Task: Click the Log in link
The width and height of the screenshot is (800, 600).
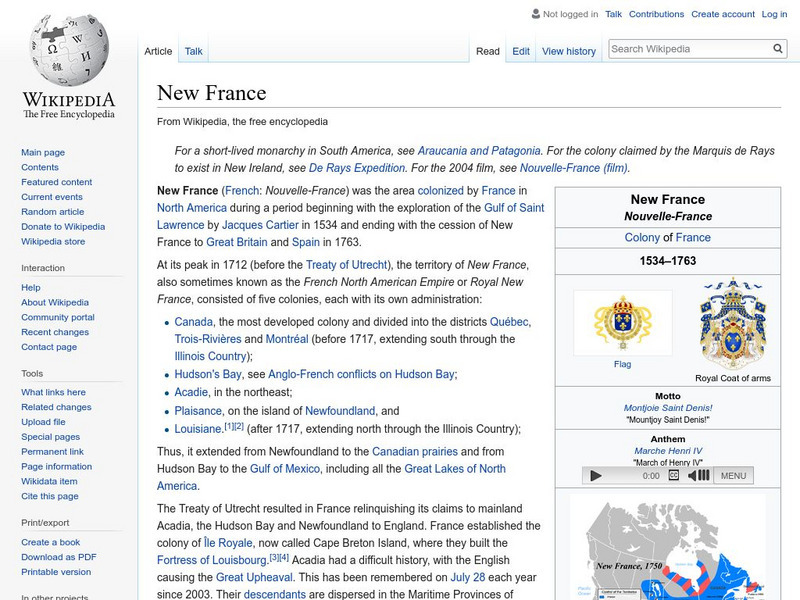Action: pos(774,14)
